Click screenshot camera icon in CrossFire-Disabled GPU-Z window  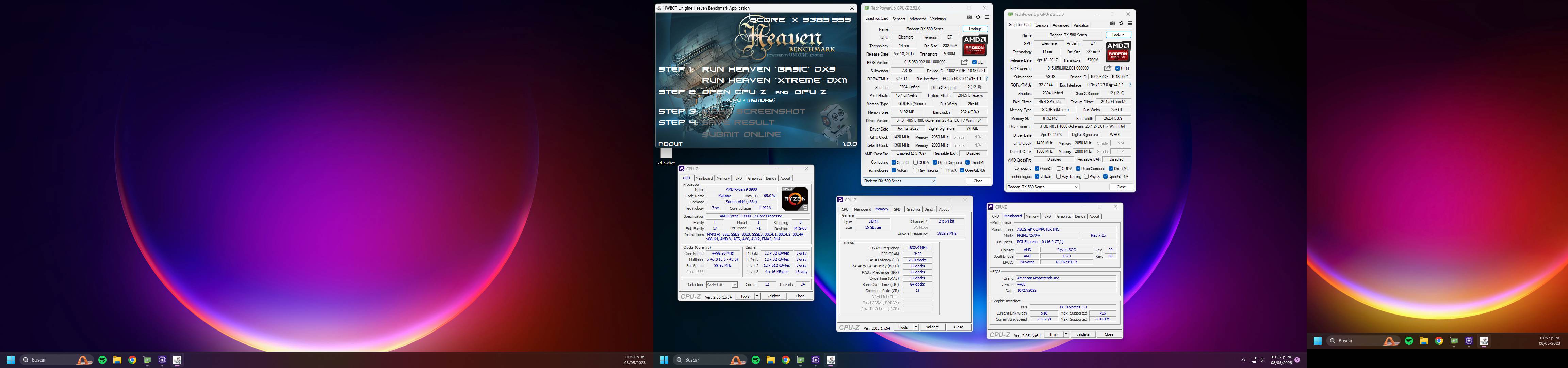click(x=1113, y=23)
